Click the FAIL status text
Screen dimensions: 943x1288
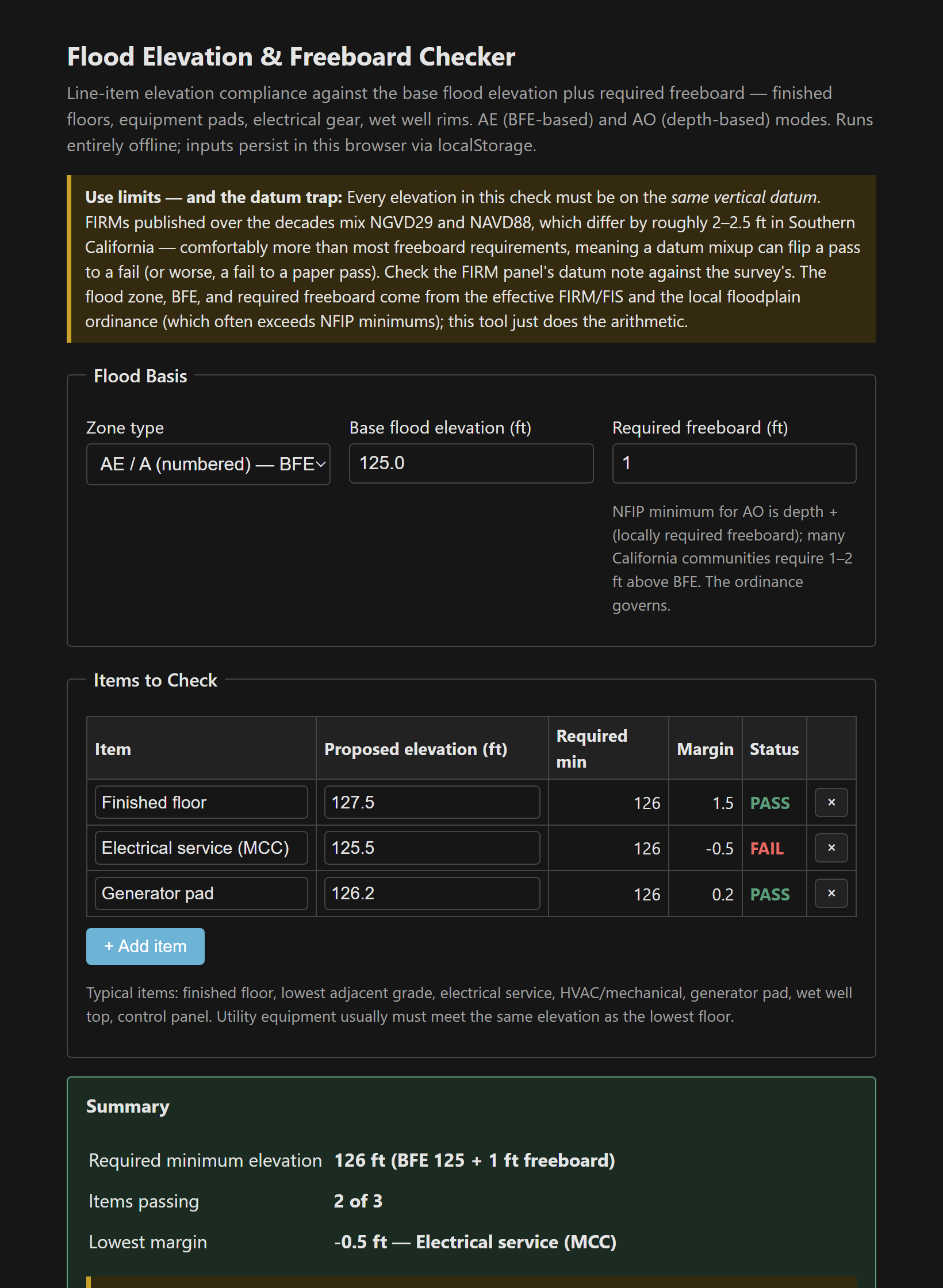pyautogui.click(x=766, y=848)
